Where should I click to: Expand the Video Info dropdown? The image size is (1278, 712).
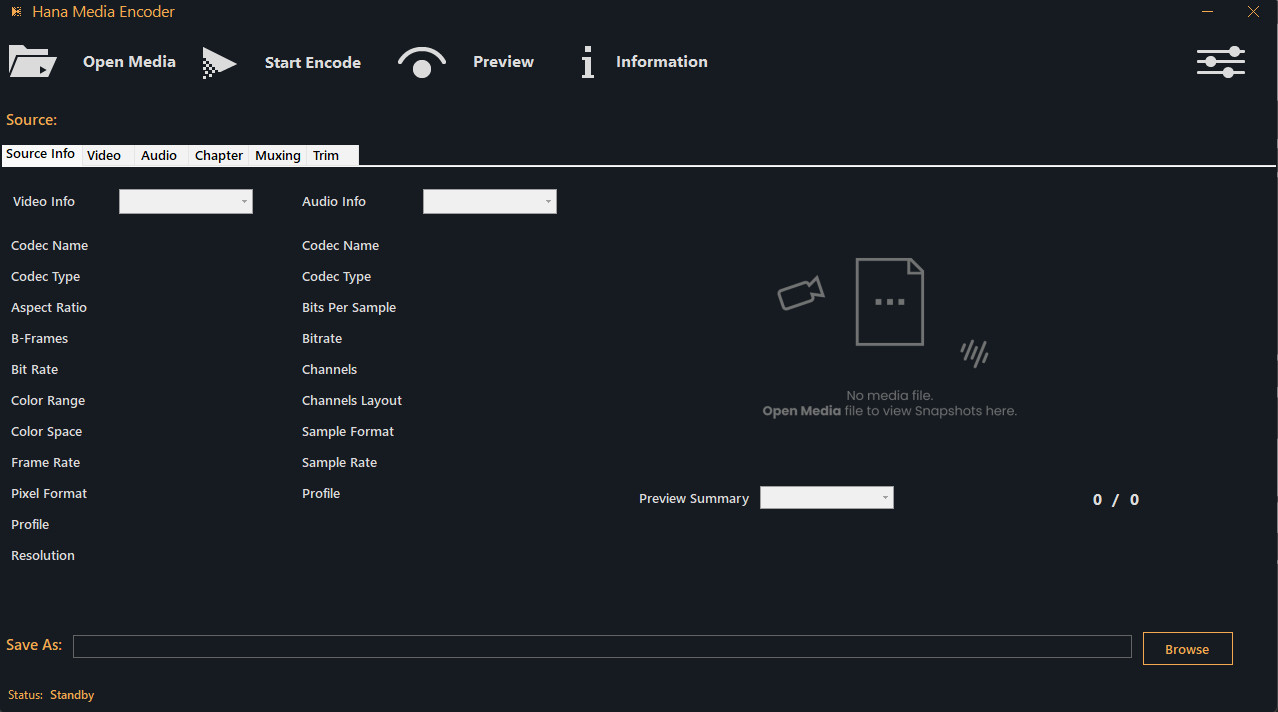click(x=186, y=201)
